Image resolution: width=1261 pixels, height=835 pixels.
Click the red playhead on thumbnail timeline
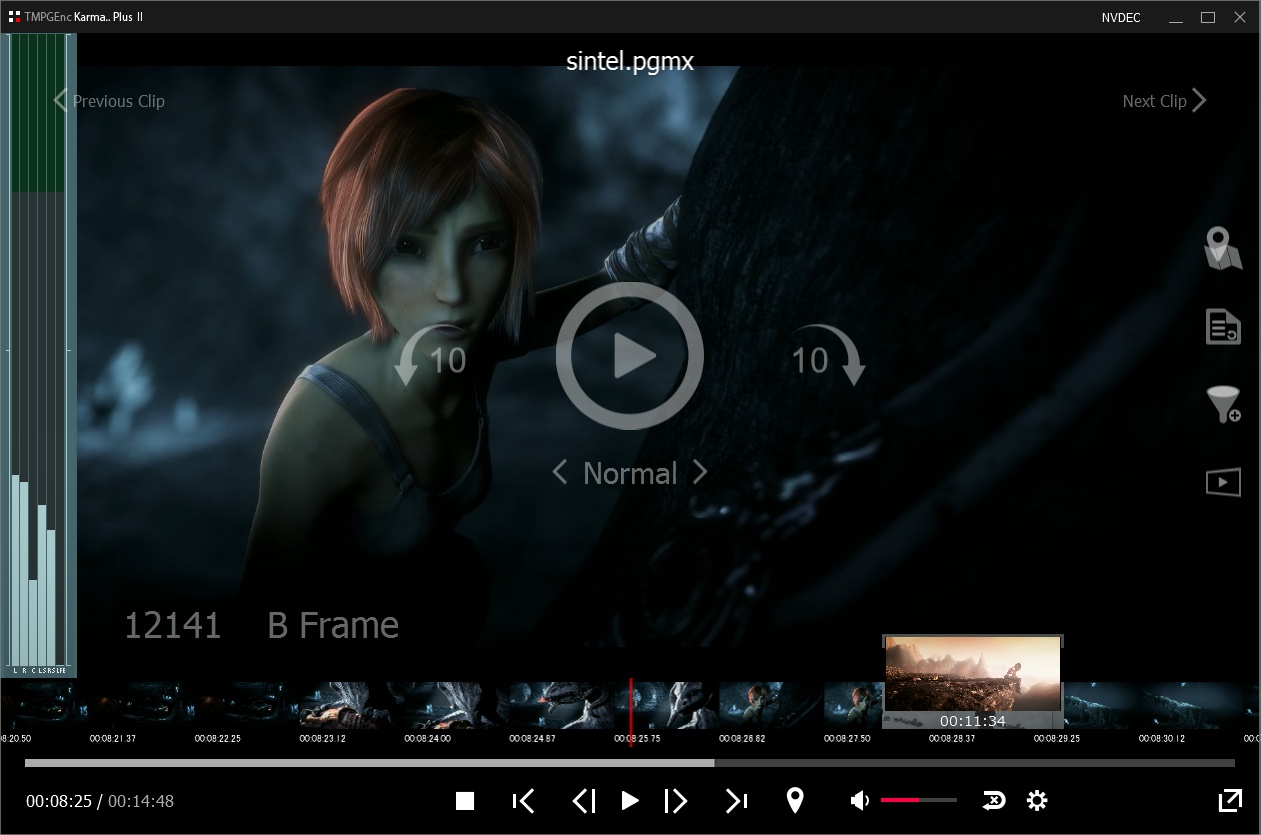630,713
